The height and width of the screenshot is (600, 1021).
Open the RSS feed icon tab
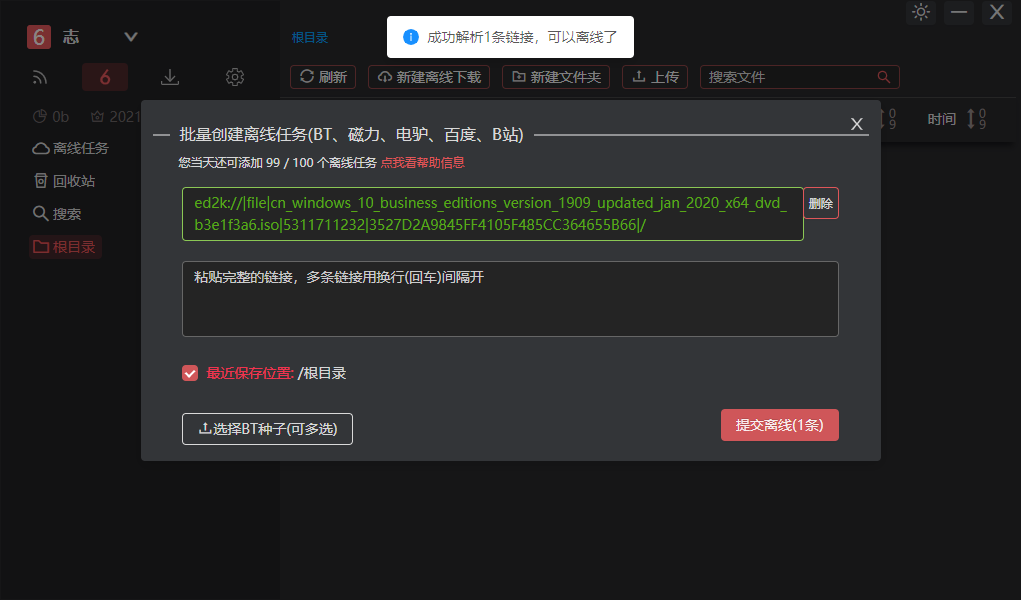tap(40, 77)
